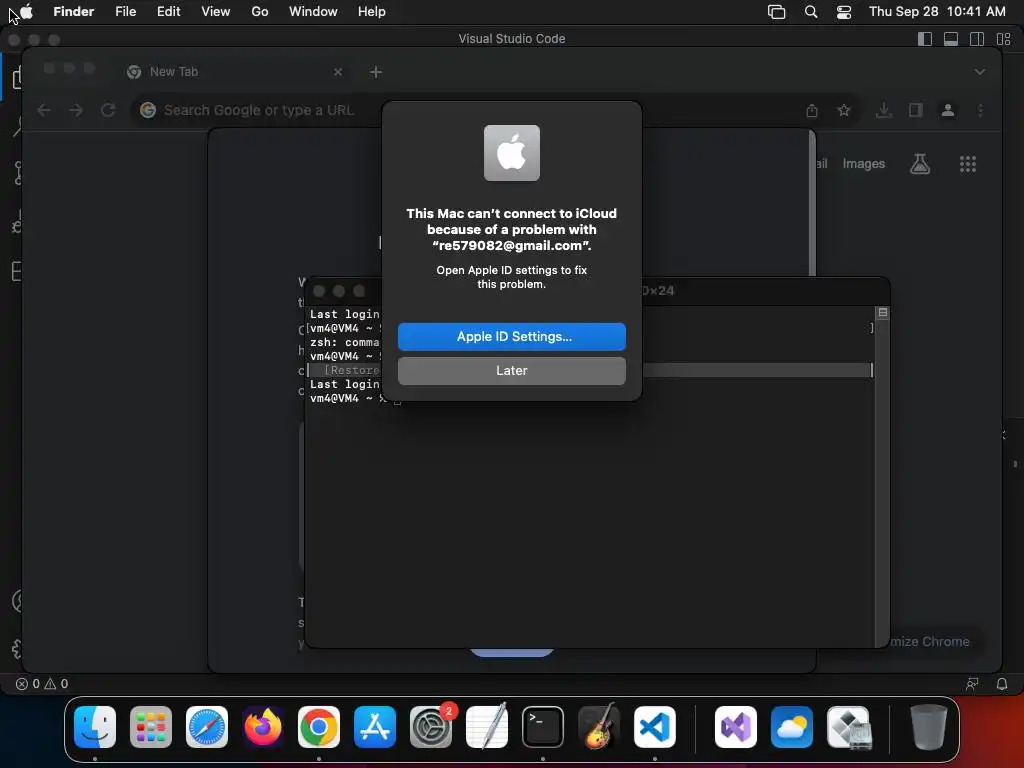The image size is (1024, 768).
Task: Close the Chrome New Tab
Action: coord(338,72)
